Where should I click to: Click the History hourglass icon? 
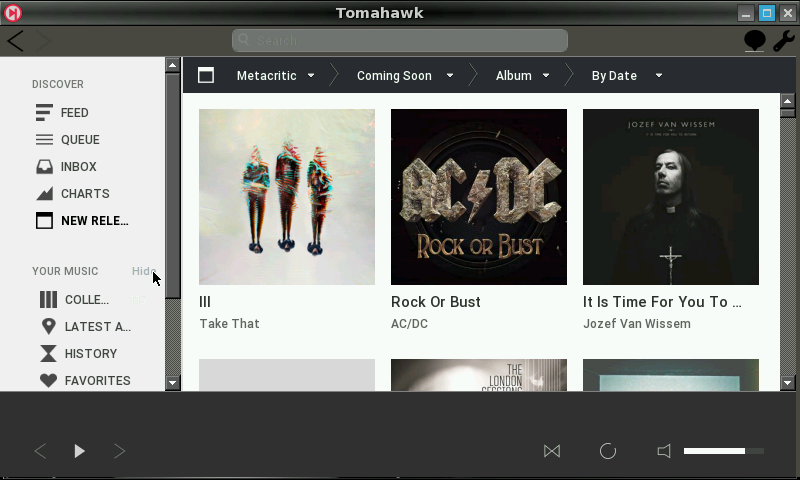coord(48,353)
